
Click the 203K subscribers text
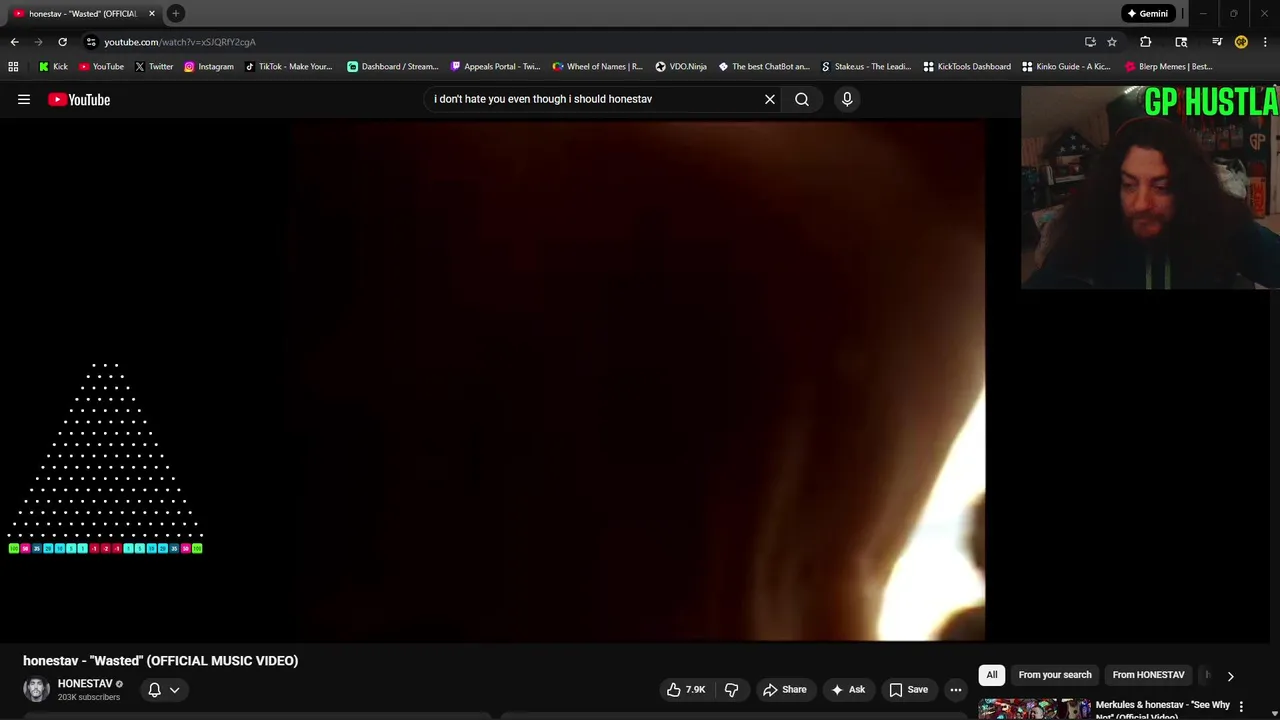(89, 697)
